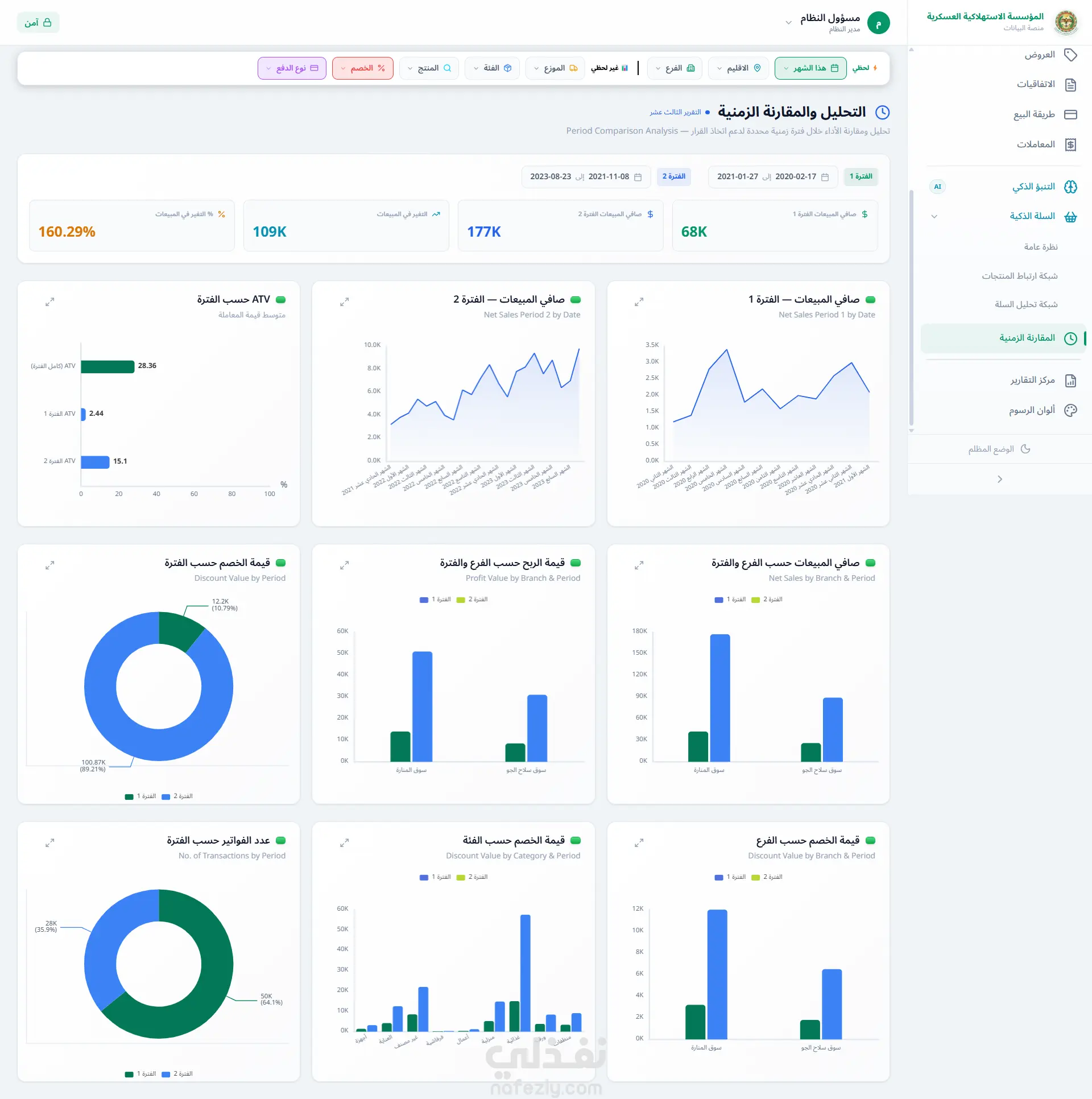1092x1099 pixels.
Task: Open نوع الدفع payment type dropdown
Action: [x=292, y=68]
